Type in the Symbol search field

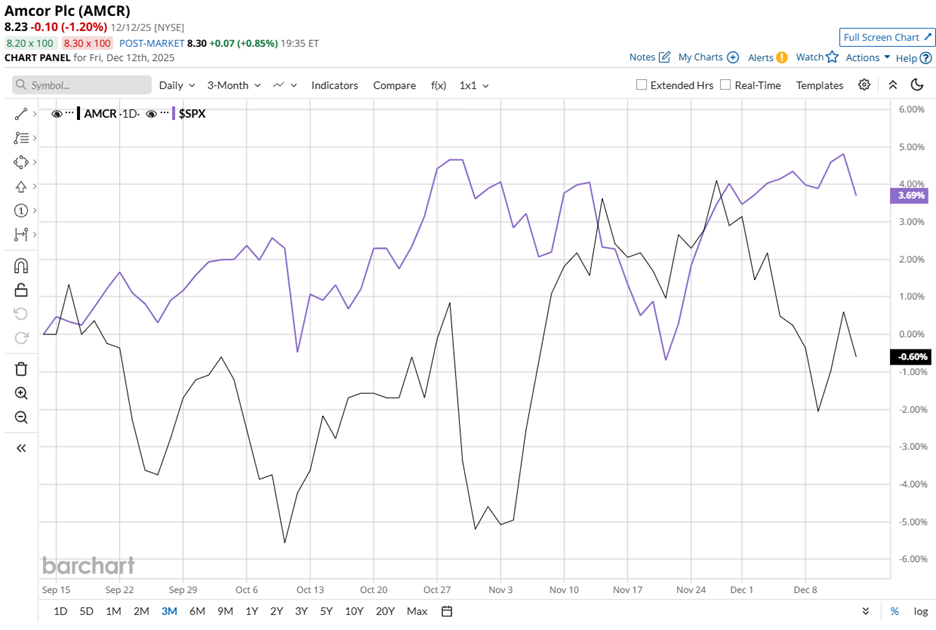click(x=80, y=85)
